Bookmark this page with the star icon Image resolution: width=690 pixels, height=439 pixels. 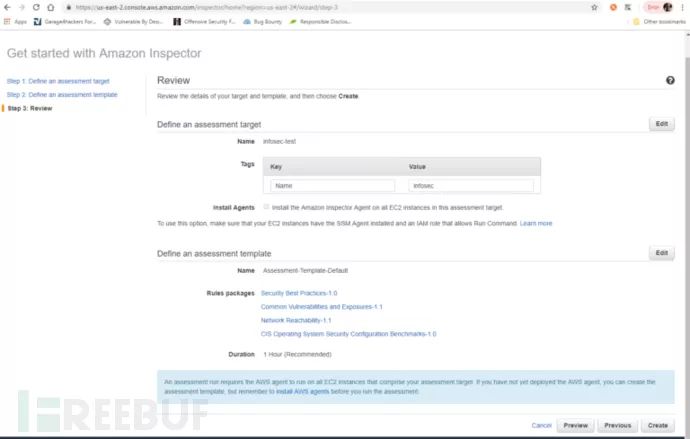(594, 7)
